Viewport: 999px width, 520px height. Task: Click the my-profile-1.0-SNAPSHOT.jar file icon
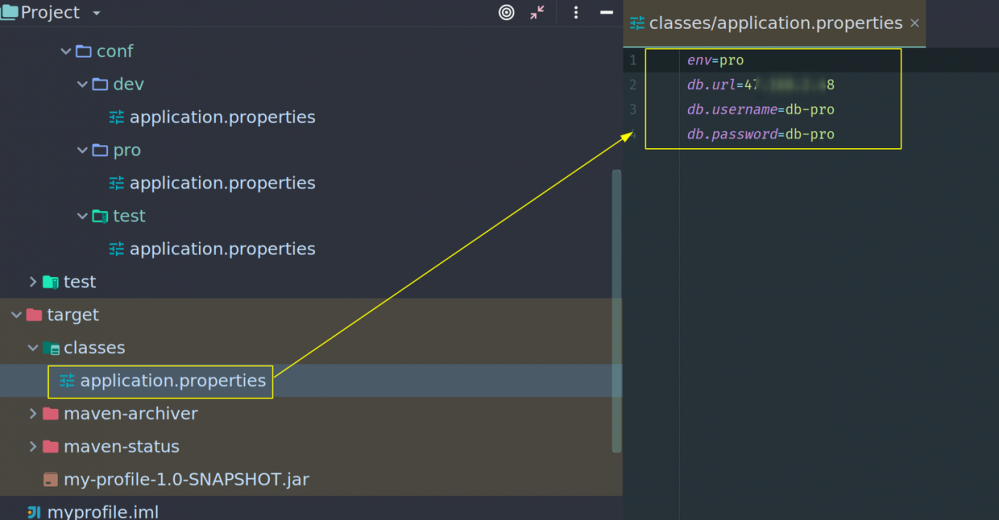(x=50, y=480)
